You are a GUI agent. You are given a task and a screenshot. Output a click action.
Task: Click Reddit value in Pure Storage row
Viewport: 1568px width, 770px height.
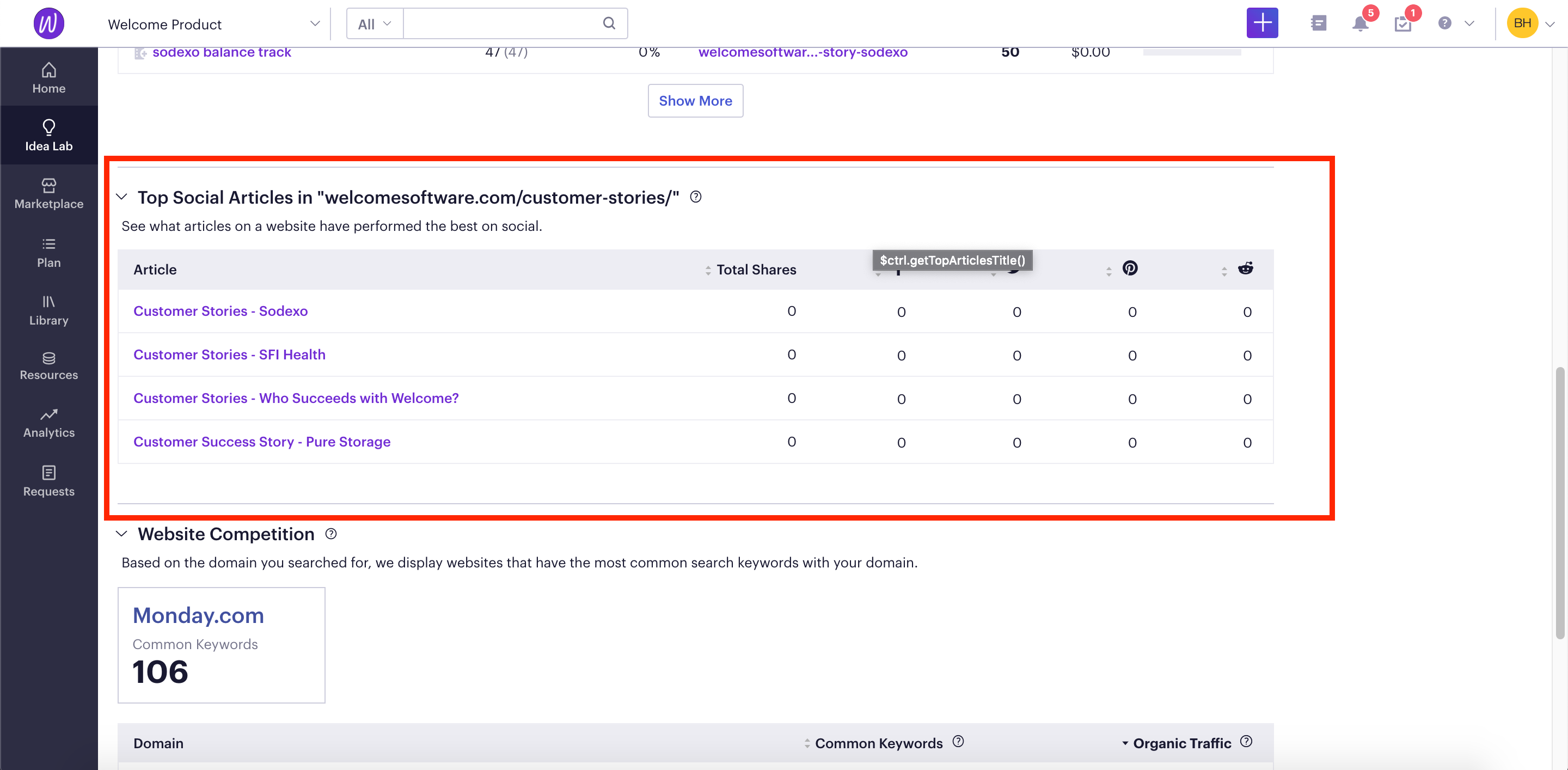[1247, 443]
